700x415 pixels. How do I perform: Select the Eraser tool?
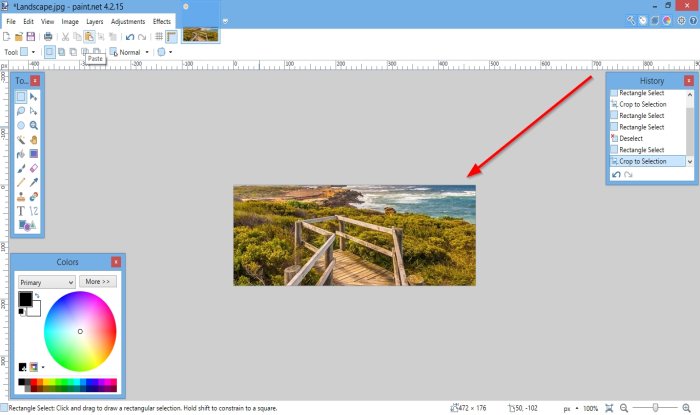pos(33,168)
